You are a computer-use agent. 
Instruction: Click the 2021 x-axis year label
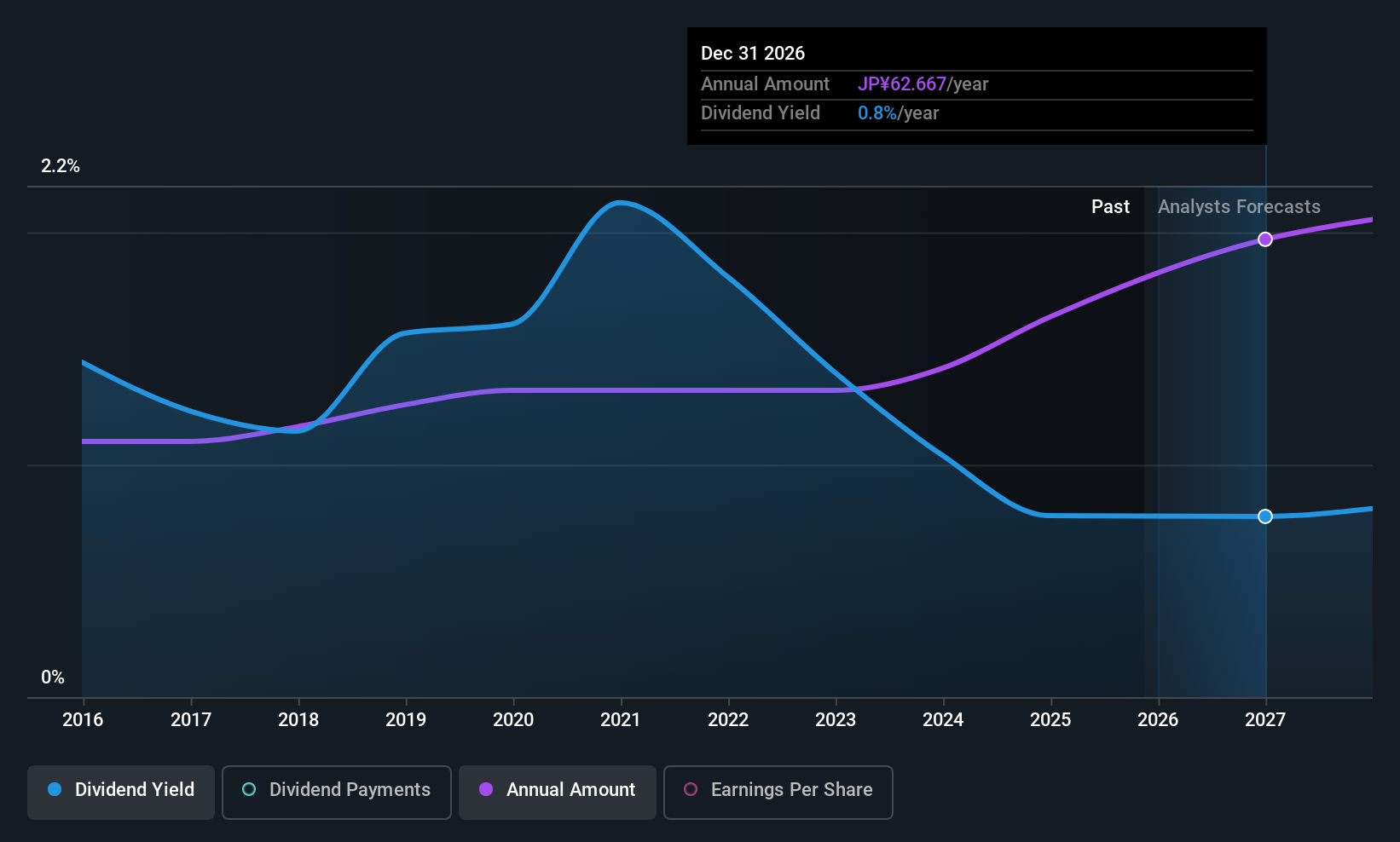pos(620,720)
